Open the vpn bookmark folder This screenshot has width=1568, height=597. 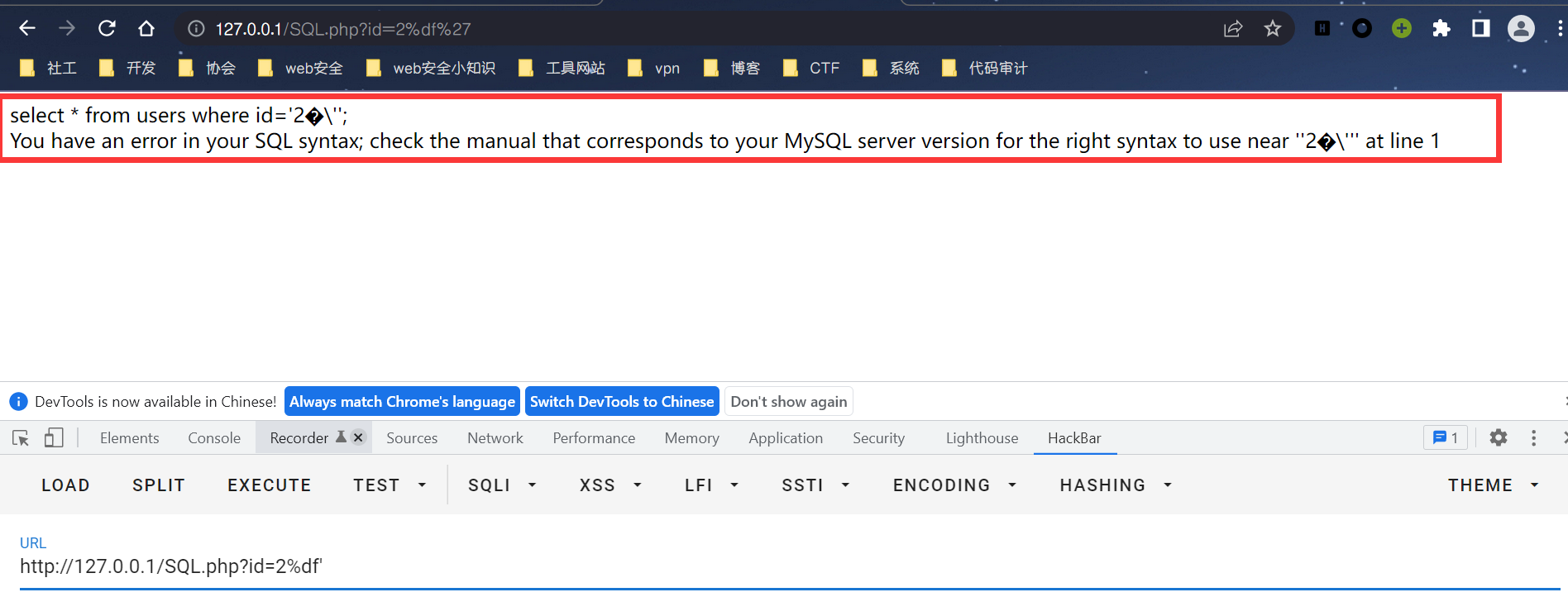tap(653, 68)
